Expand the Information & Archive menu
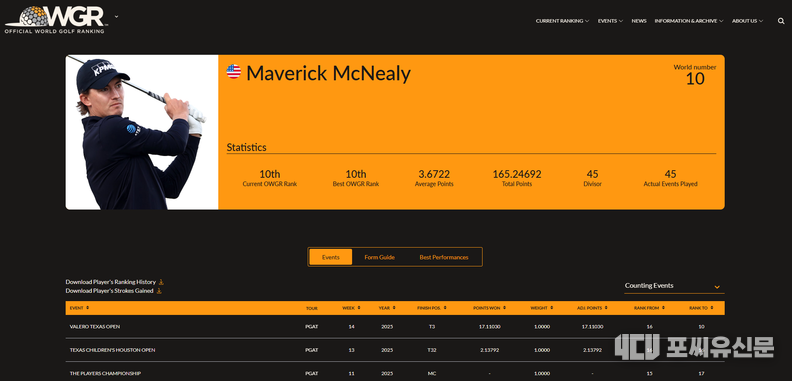 (x=688, y=21)
